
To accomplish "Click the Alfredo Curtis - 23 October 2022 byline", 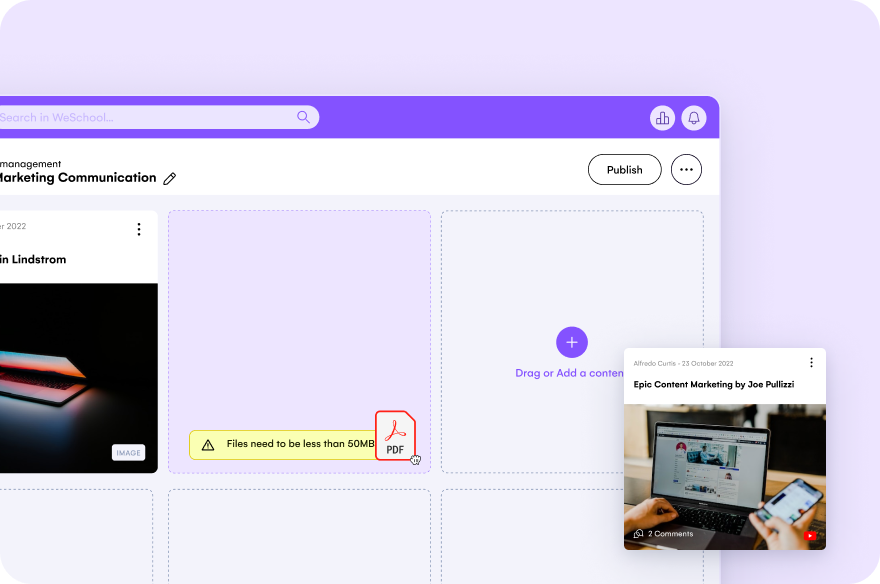I will click(684, 364).
